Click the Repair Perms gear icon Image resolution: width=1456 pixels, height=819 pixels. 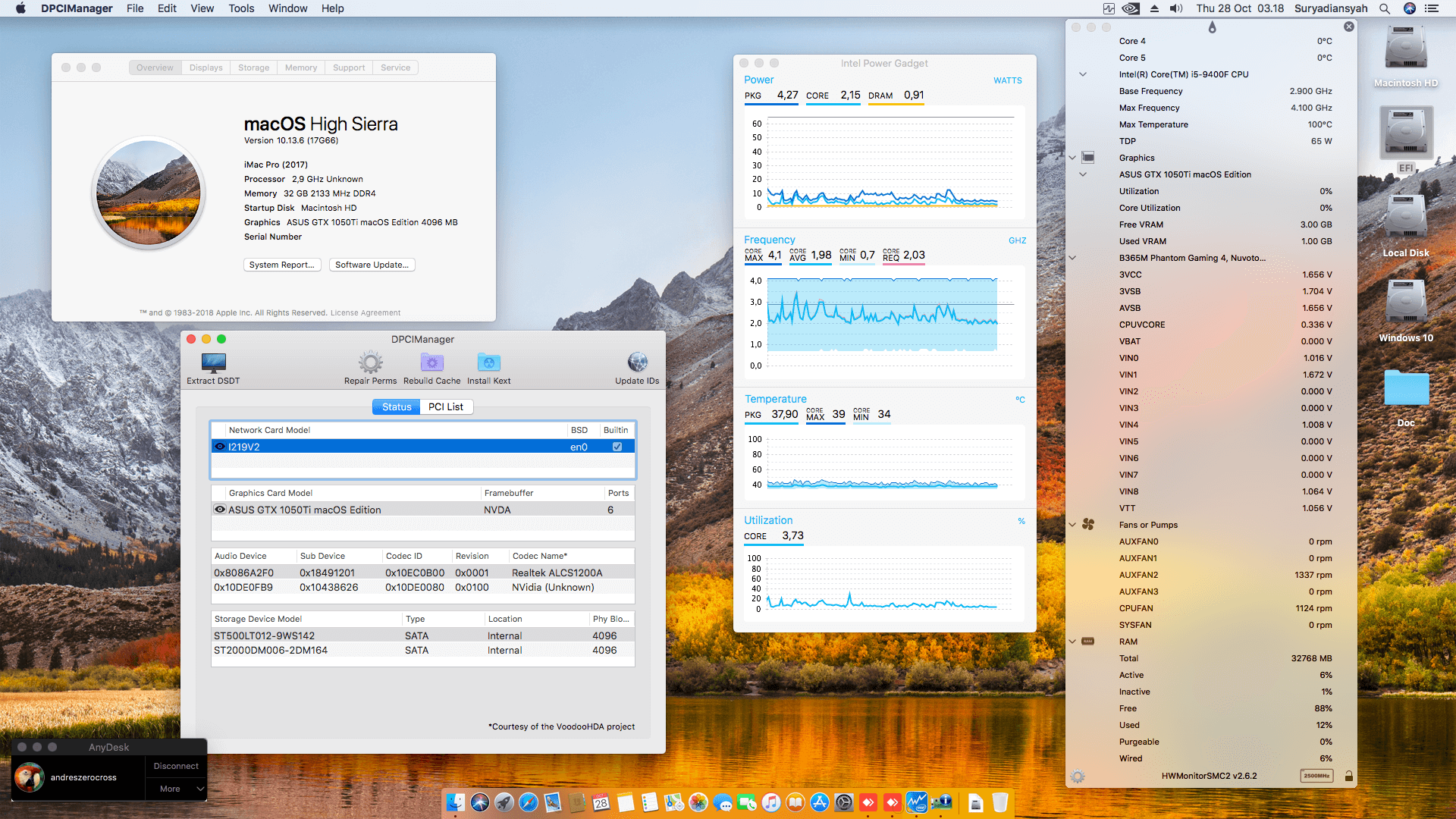370,362
